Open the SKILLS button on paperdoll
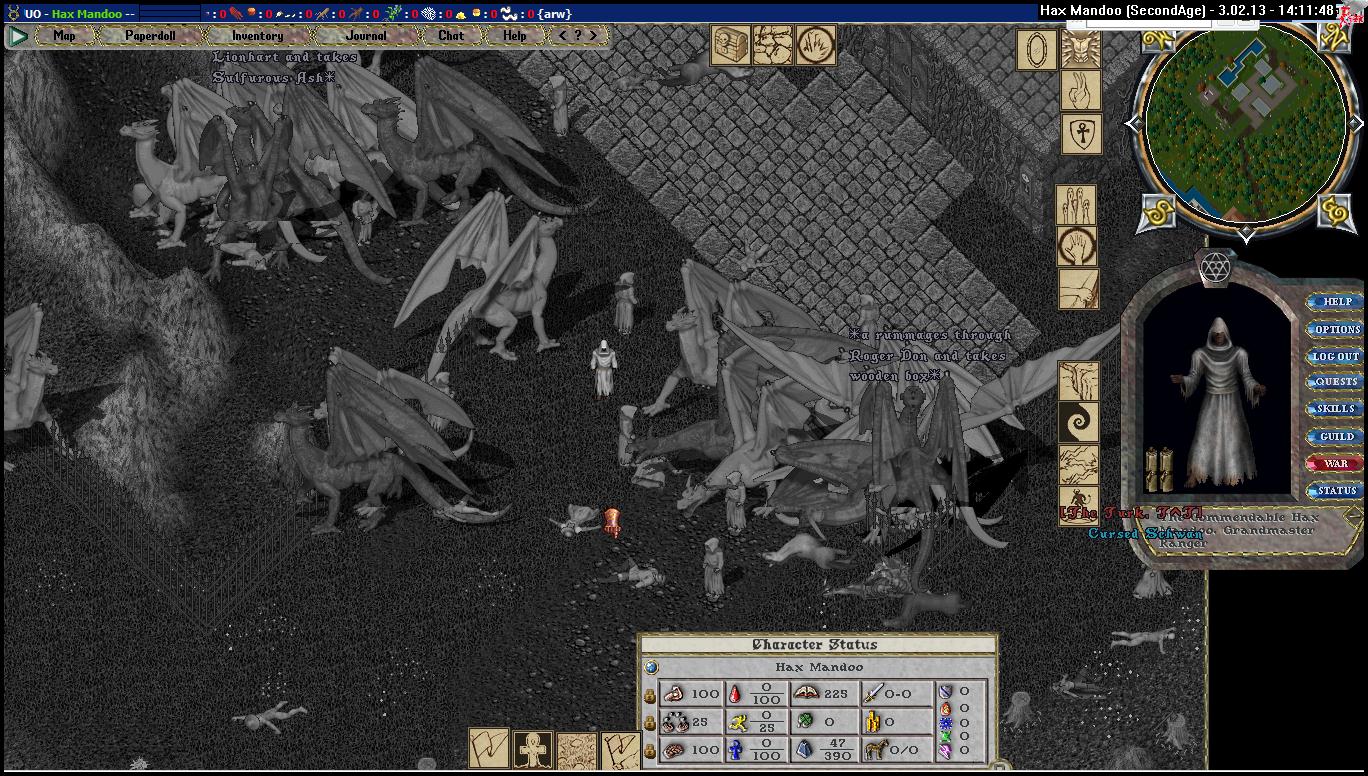The image size is (1368, 776). click(1336, 409)
